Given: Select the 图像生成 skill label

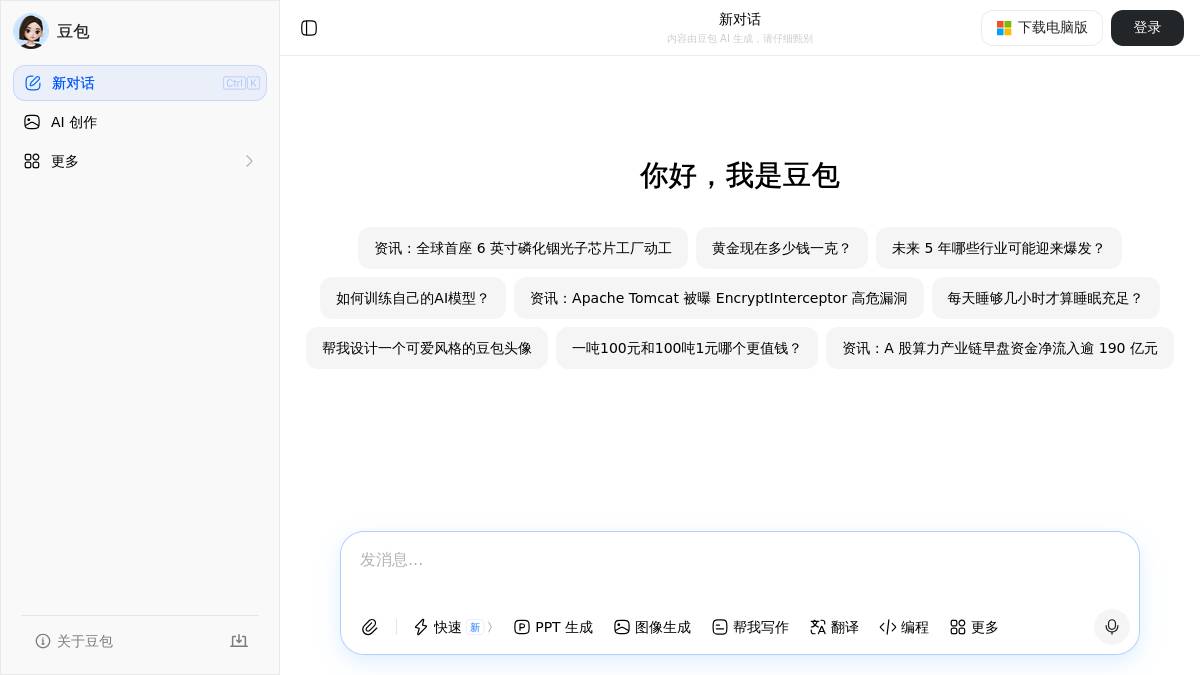Looking at the screenshot, I should point(663,627).
